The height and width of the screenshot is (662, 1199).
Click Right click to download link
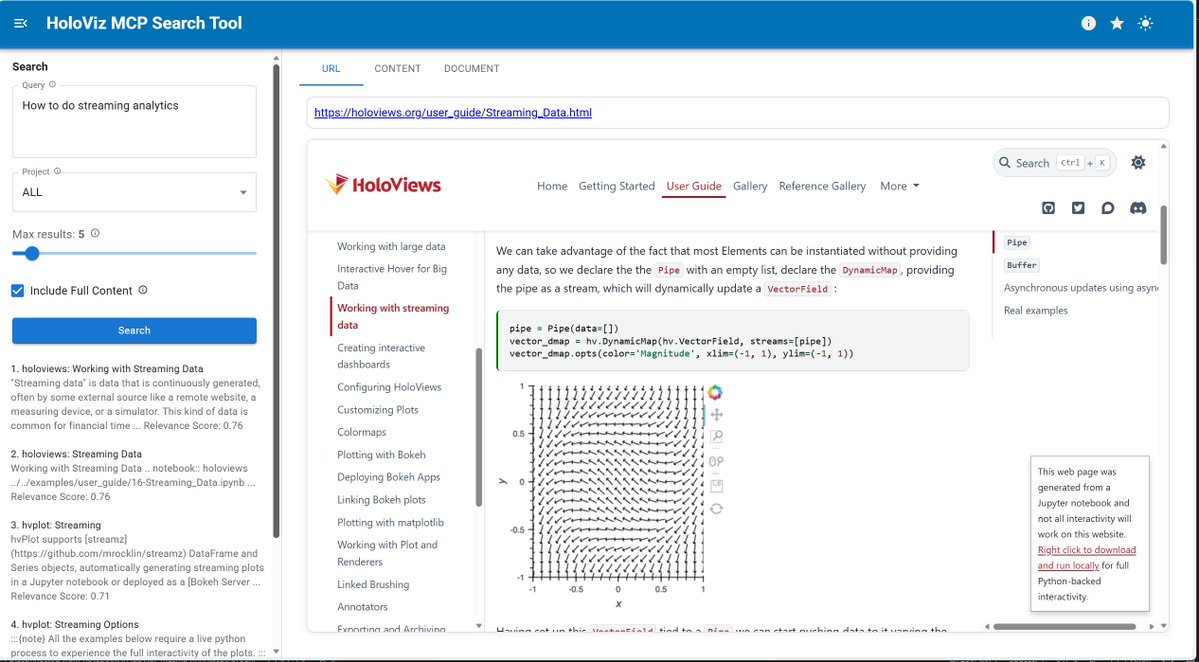1087,557
